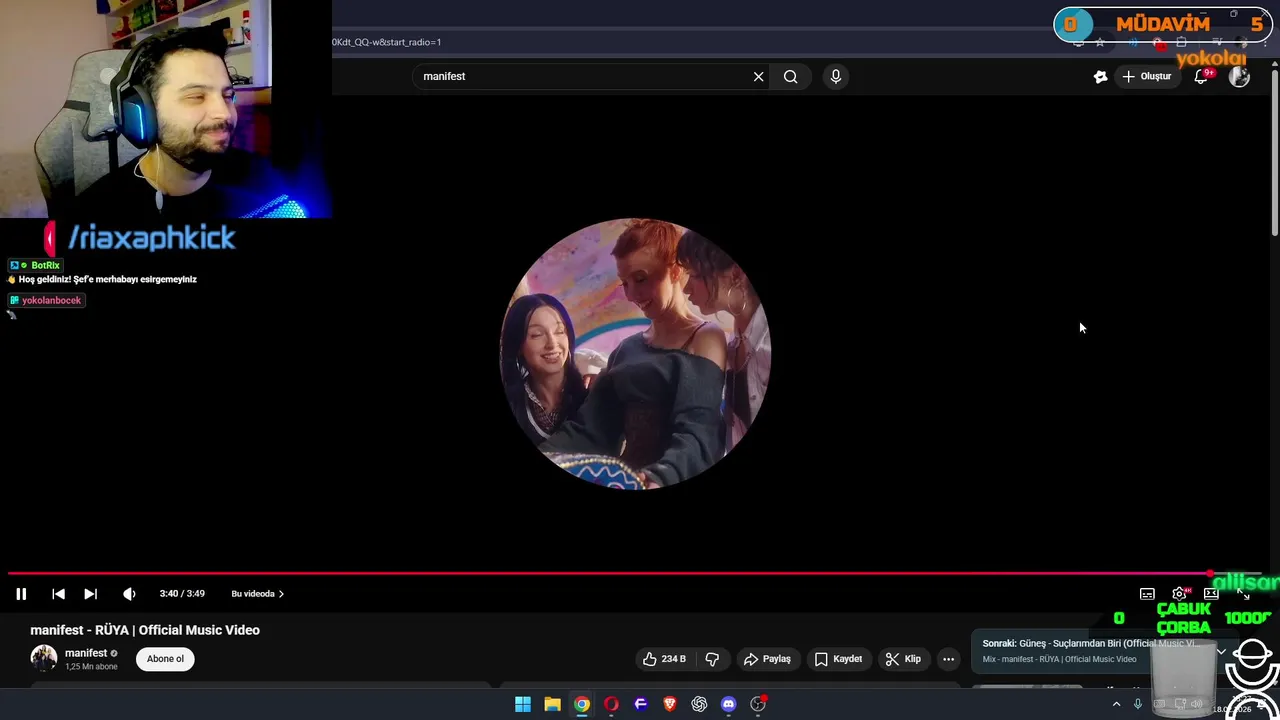Clear the YouTube search field with X

click(758, 77)
